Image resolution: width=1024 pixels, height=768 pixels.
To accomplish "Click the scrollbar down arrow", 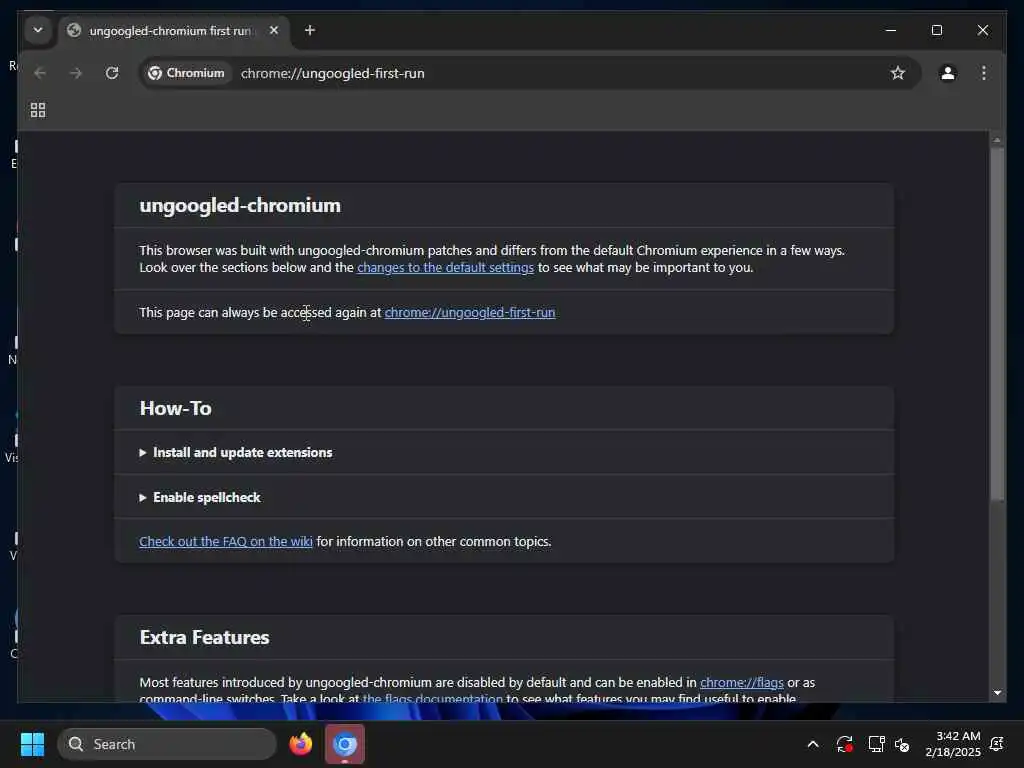I will 997,693.
